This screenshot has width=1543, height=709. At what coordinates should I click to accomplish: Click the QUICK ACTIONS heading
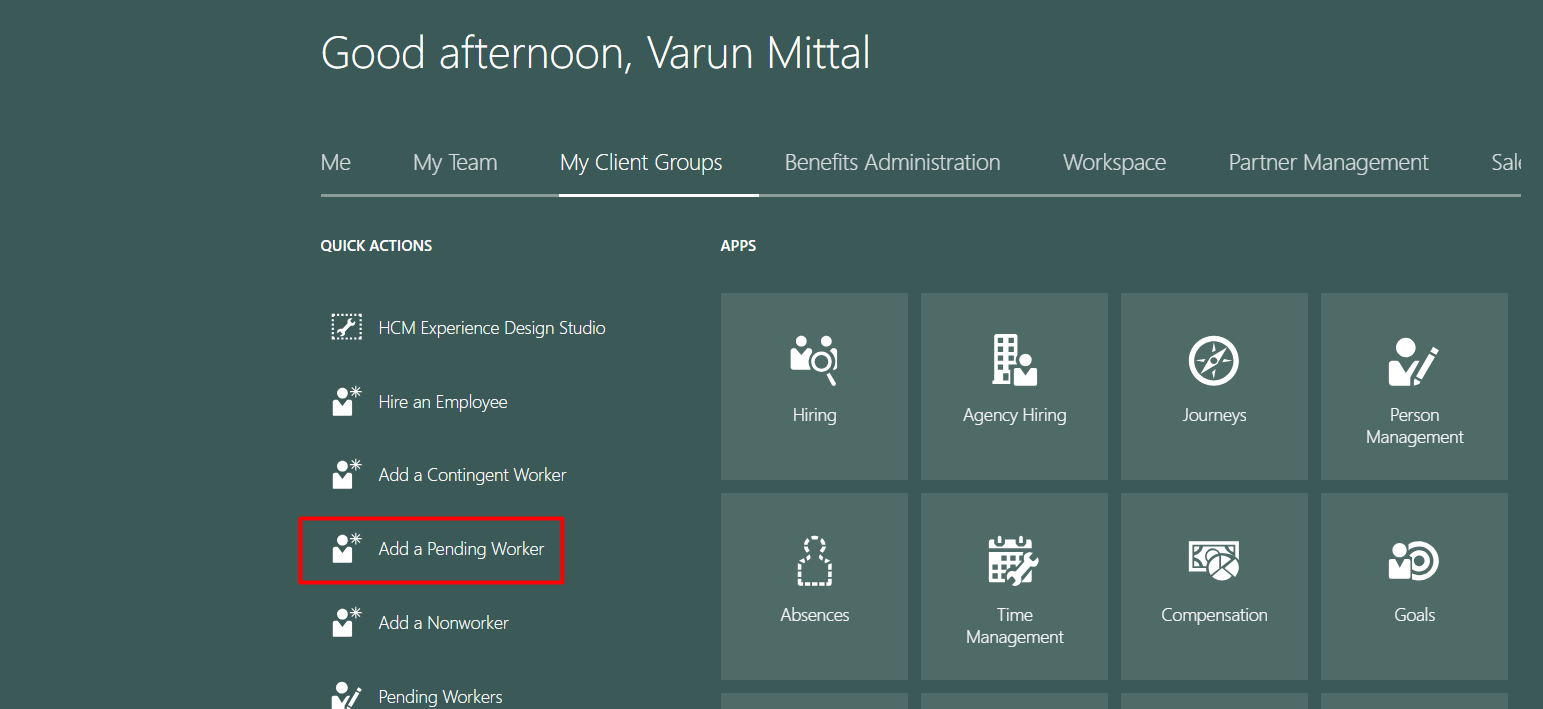click(376, 245)
